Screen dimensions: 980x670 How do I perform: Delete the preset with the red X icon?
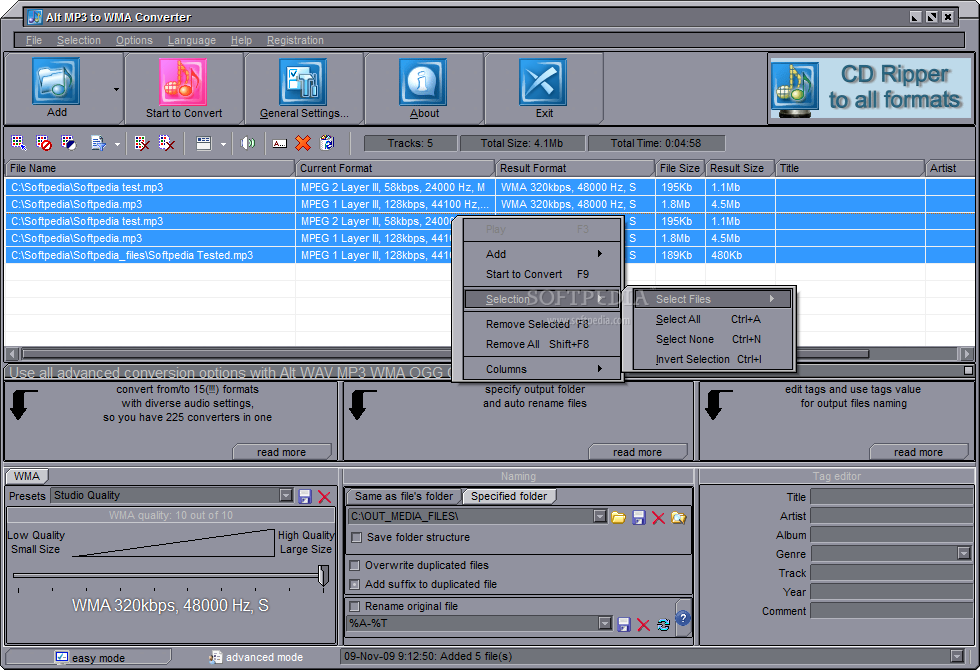coord(324,497)
